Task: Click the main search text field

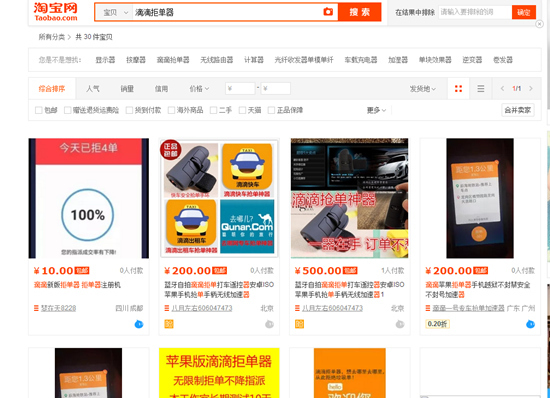Action: [x=226, y=13]
